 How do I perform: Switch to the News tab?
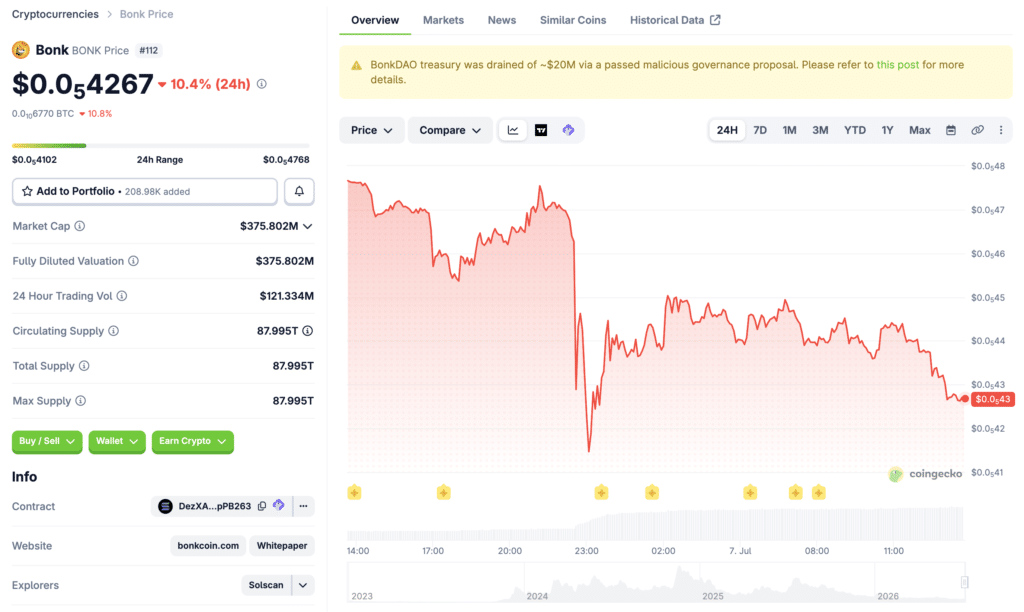pos(502,20)
